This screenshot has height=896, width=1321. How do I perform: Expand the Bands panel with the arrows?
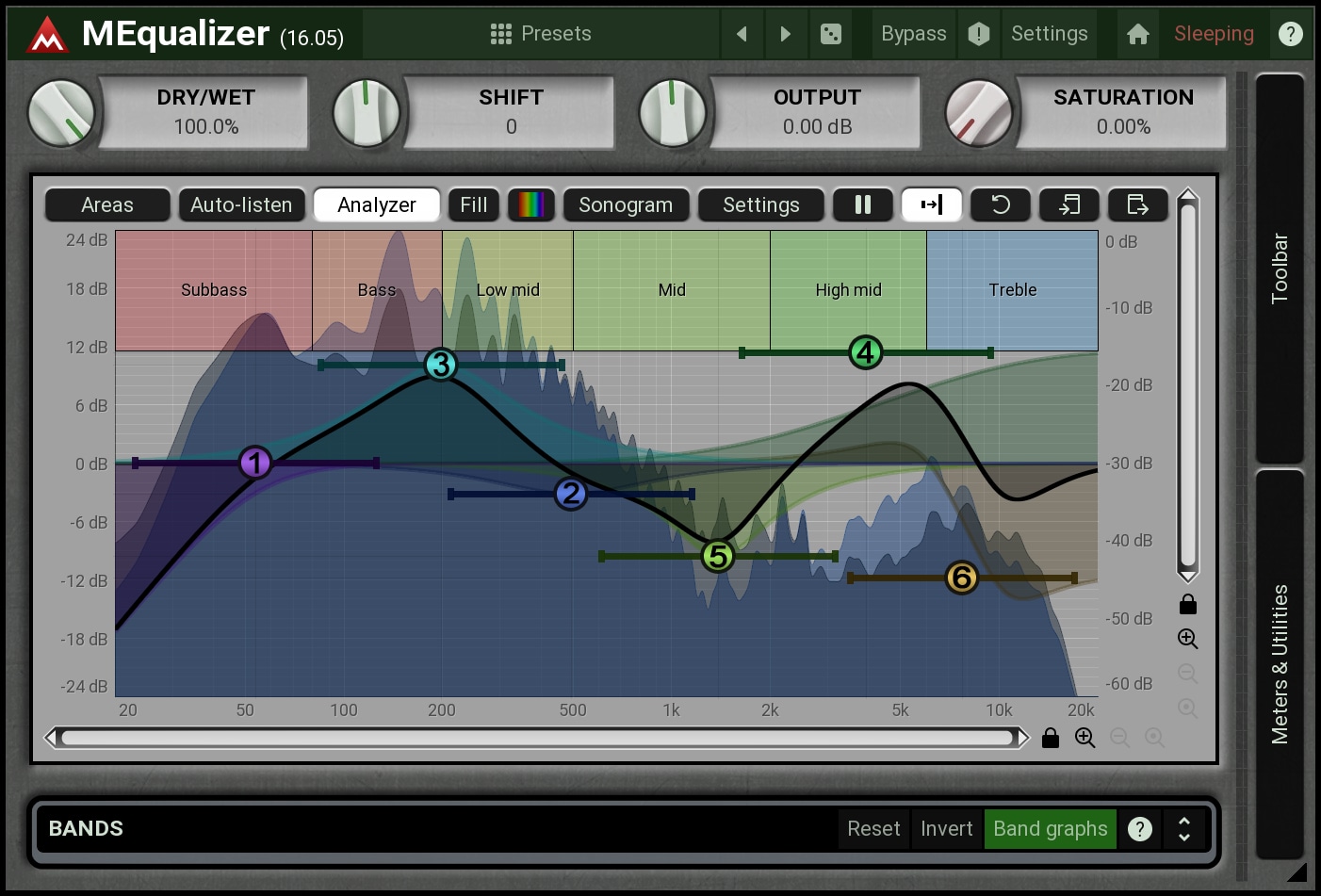pyautogui.click(x=1184, y=829)
